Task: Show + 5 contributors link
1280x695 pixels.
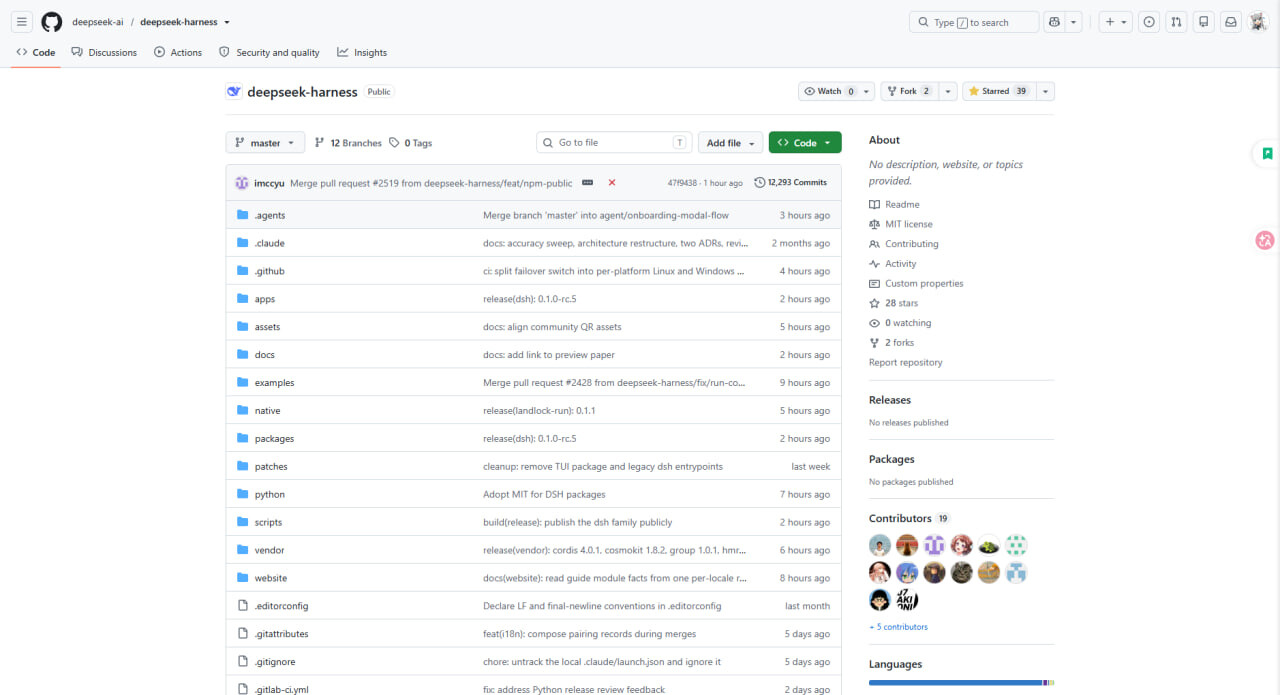Action: (x=898, y=627)
